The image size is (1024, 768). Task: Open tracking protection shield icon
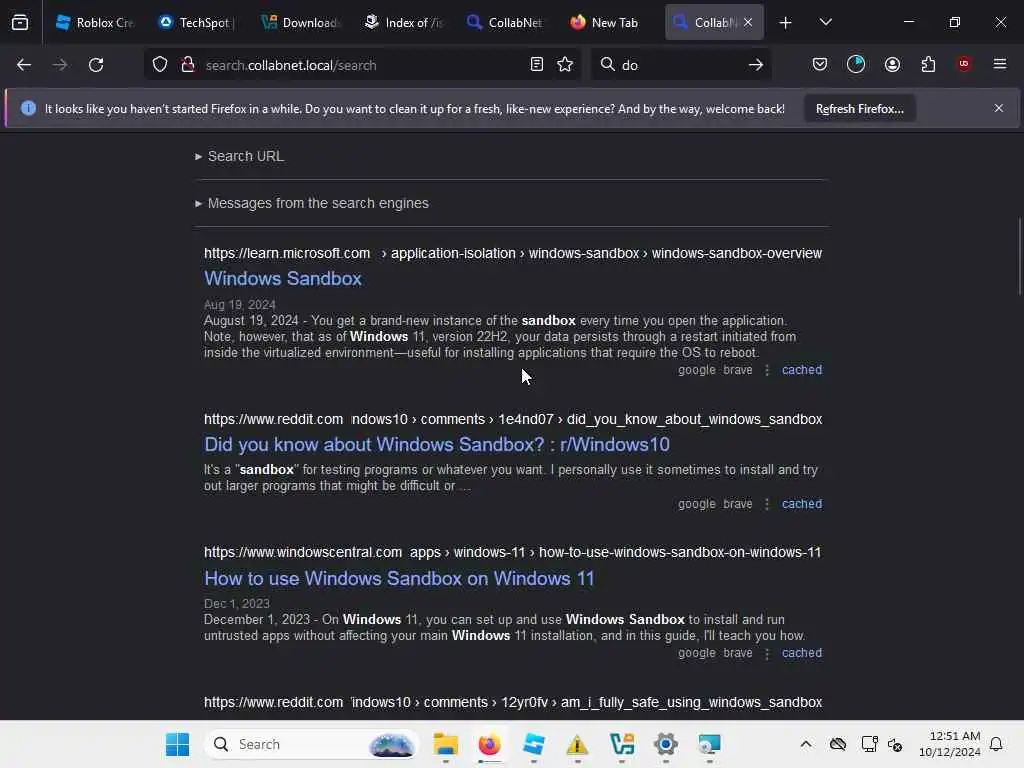point(160,65)
